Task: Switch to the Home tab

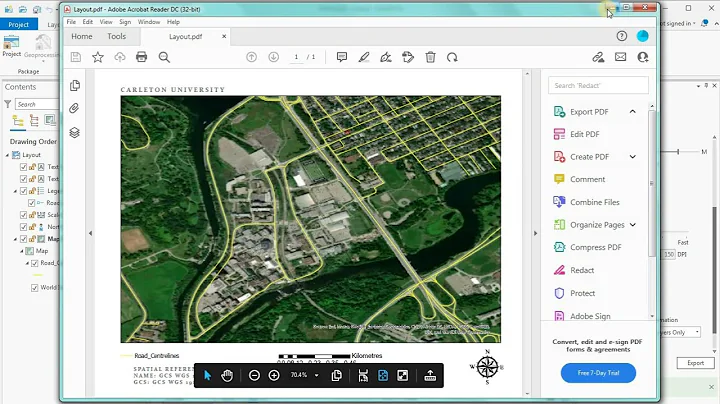Action: tap(82, 36)
